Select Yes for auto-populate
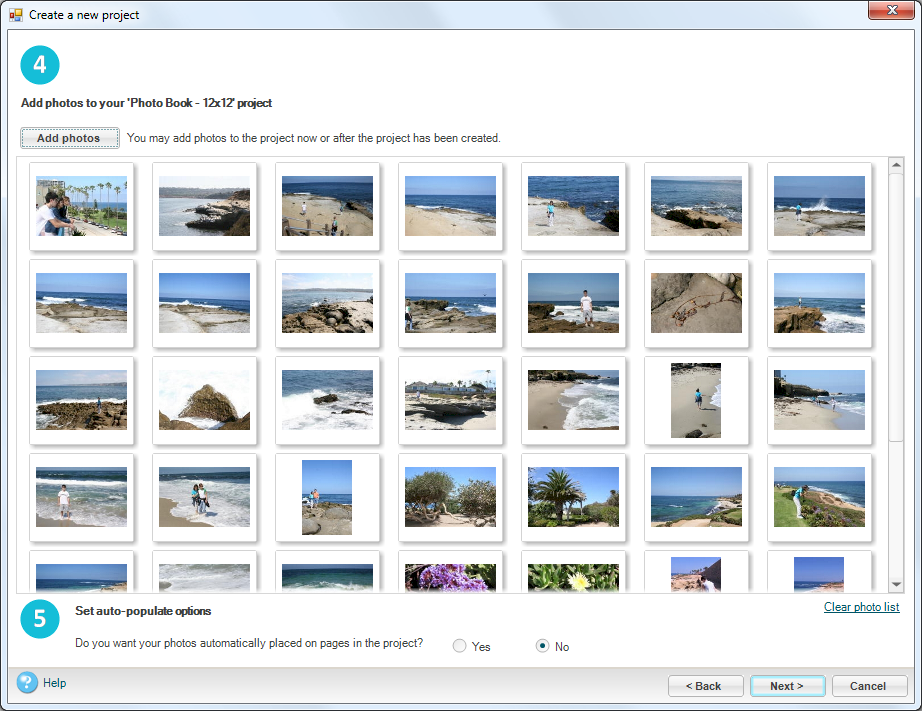Viewport: 922px width, 711px height. (x=459, y=646)
